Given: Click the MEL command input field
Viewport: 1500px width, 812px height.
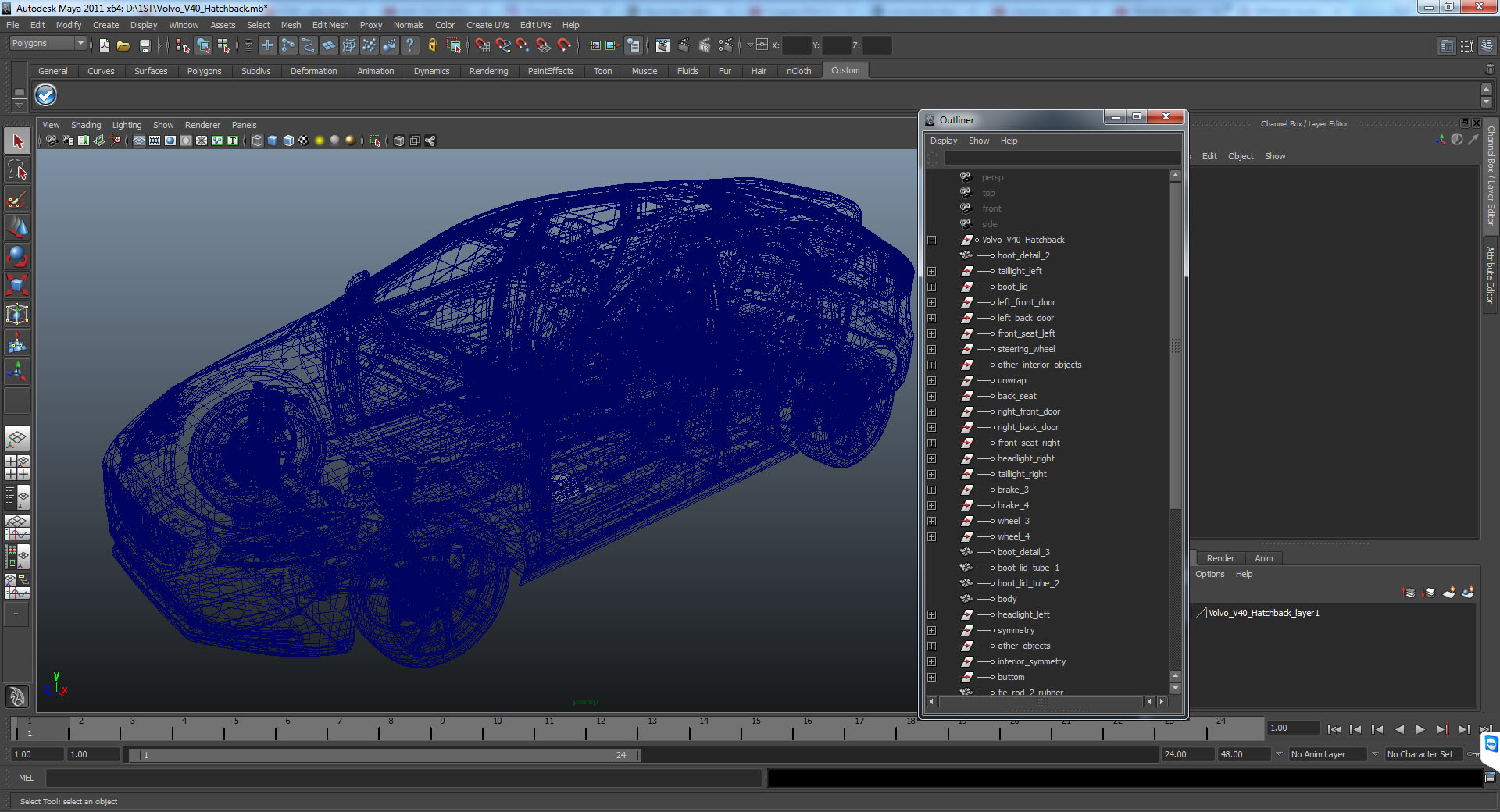Looking at the screenshot, I should coord(404,778).
